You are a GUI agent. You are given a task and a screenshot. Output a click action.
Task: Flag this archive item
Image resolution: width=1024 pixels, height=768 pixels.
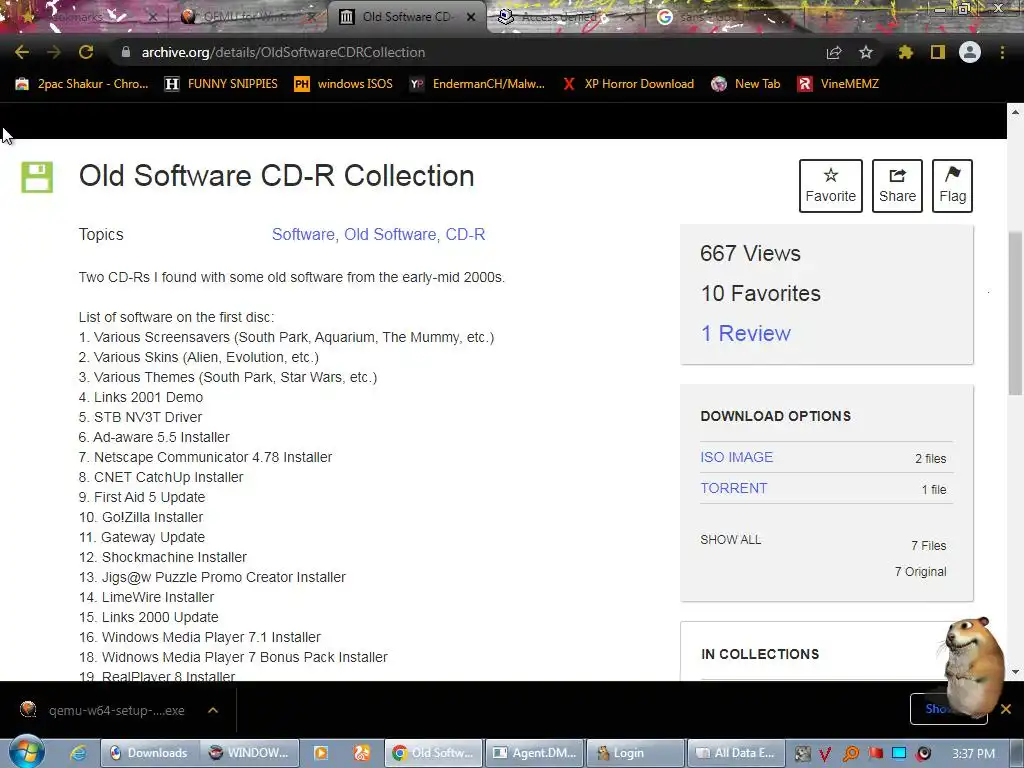pyautogui.click(x=952, y=186)
